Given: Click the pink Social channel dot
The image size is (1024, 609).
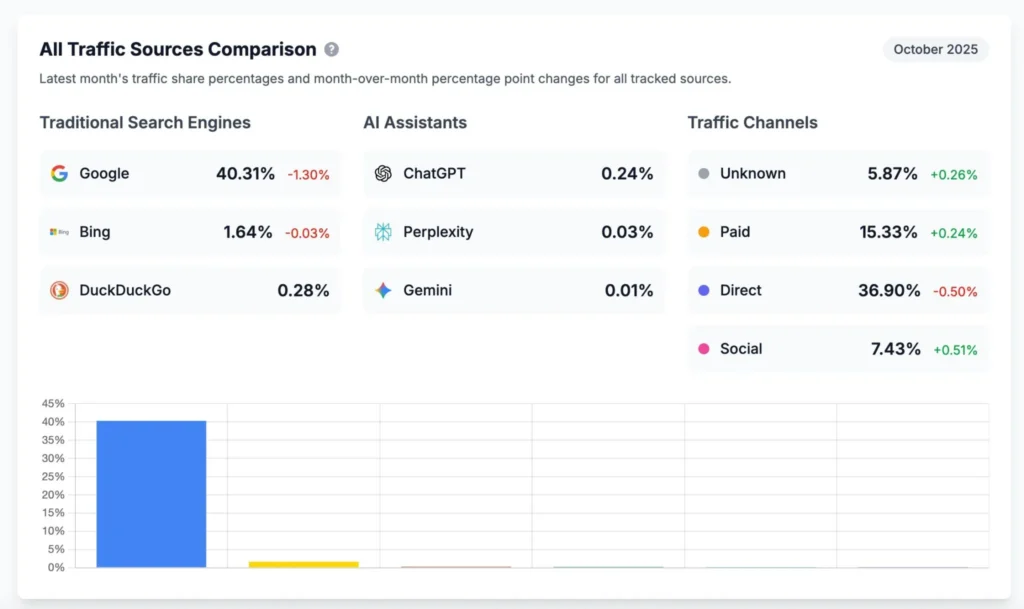Looking at the screenshot, I should pos(706,350).
